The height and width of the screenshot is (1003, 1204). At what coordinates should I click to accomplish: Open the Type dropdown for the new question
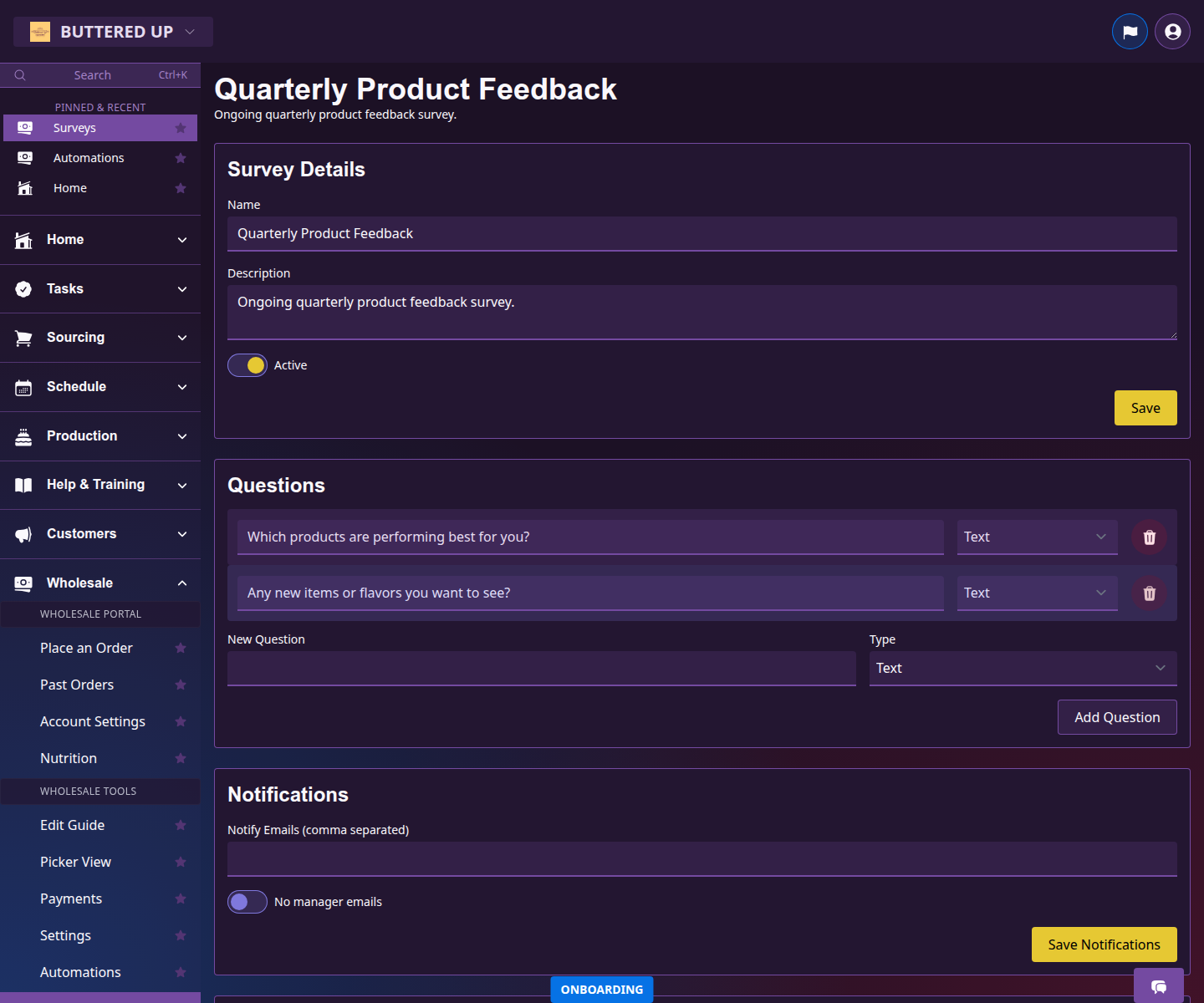point(1022,668)
